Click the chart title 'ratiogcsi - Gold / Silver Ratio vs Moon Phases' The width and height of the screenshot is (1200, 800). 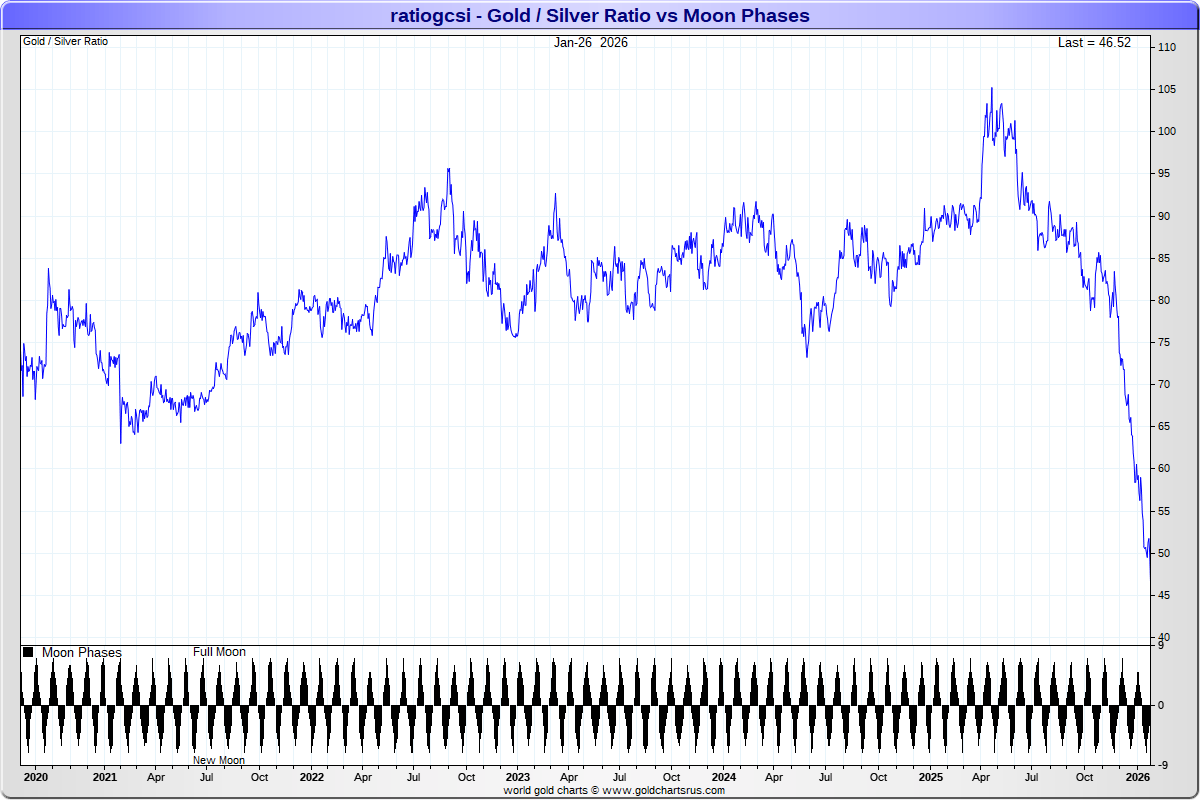(600, 15)
